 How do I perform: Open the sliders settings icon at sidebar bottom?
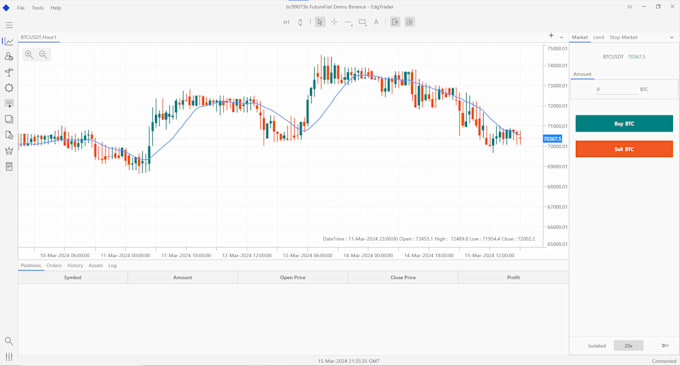tap(9, 357)
